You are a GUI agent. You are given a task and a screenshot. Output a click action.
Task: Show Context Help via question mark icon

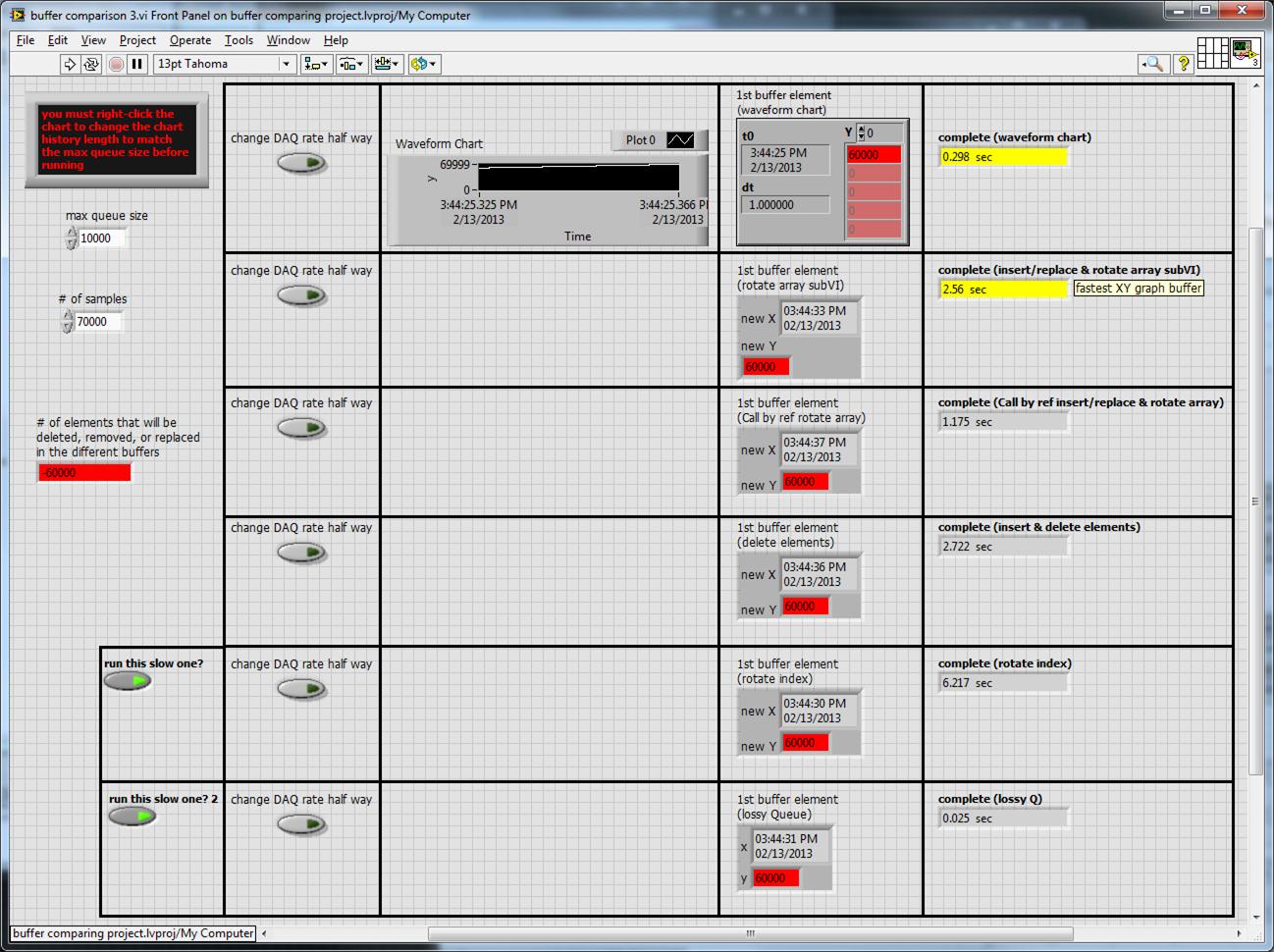pyautogui.click(x=1183, y=64)
